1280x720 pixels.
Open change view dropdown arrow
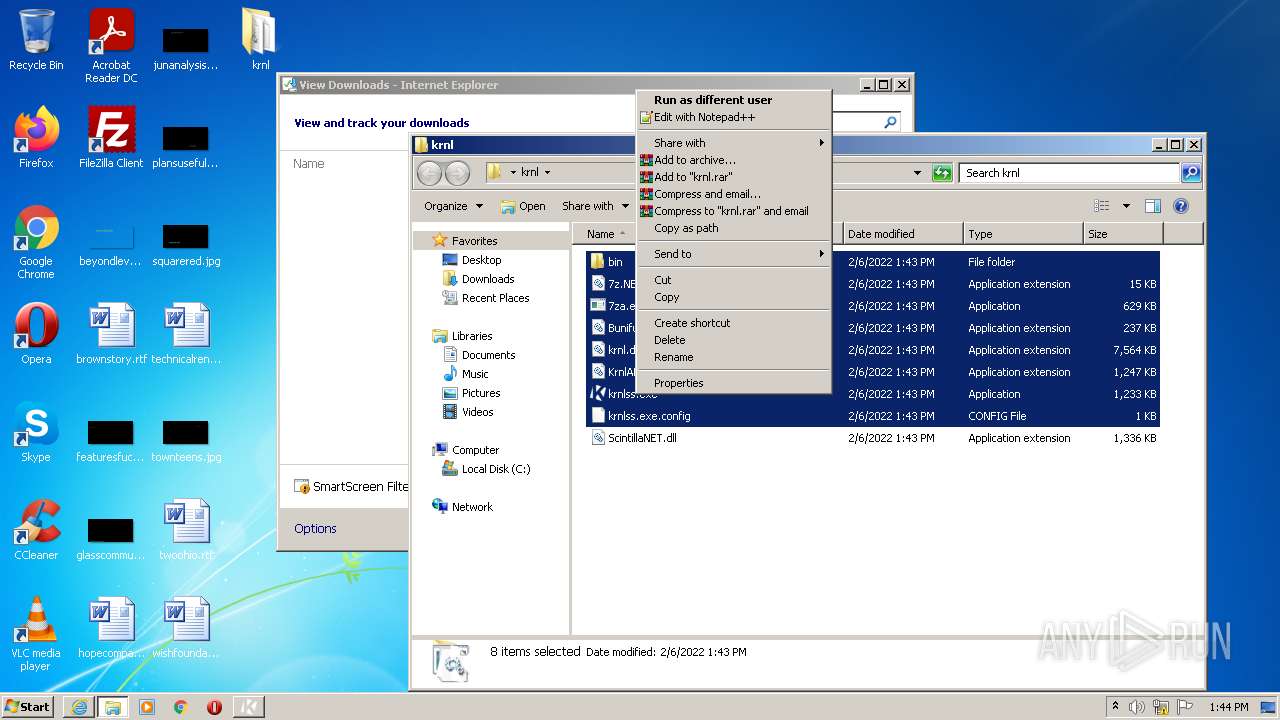(x=1126, y=206)
